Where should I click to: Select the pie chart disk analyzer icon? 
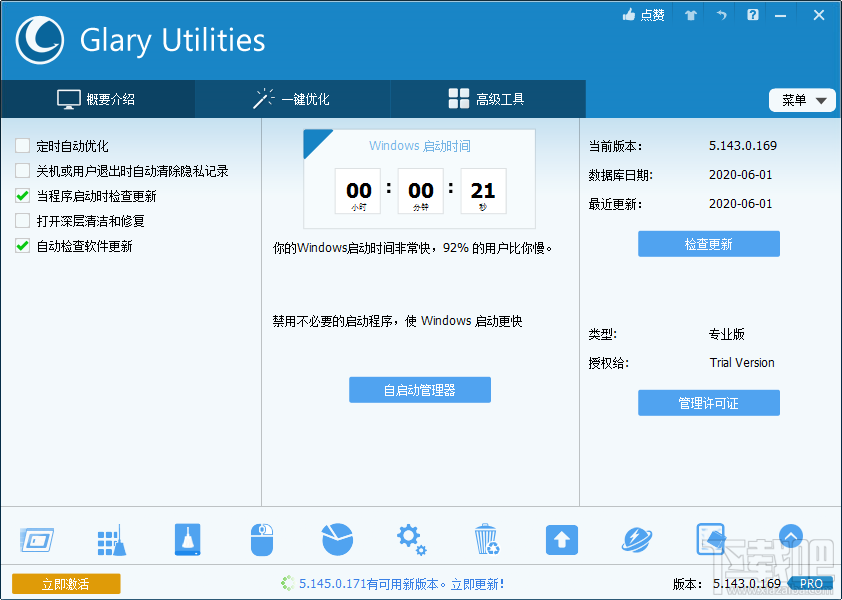[336, 539]
